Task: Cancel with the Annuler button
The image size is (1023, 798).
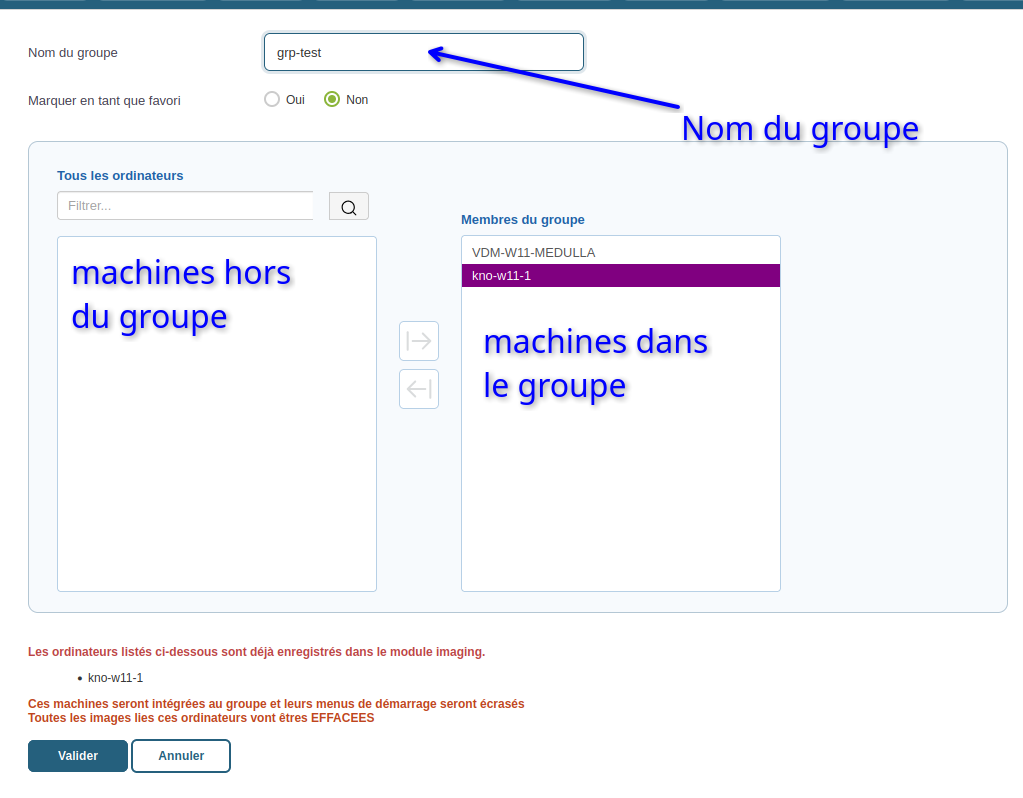Action: click(181, 756)
